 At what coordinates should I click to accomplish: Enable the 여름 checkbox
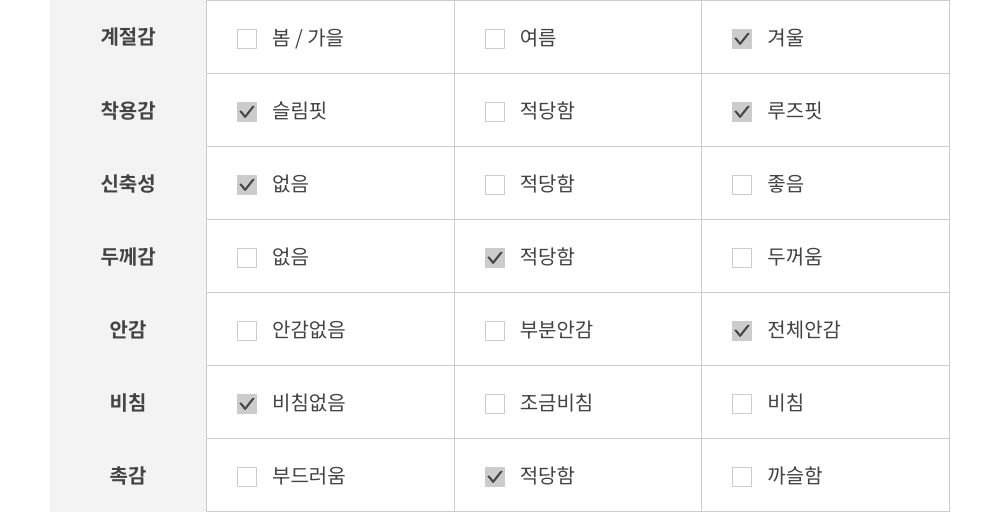tap(495, 39)
